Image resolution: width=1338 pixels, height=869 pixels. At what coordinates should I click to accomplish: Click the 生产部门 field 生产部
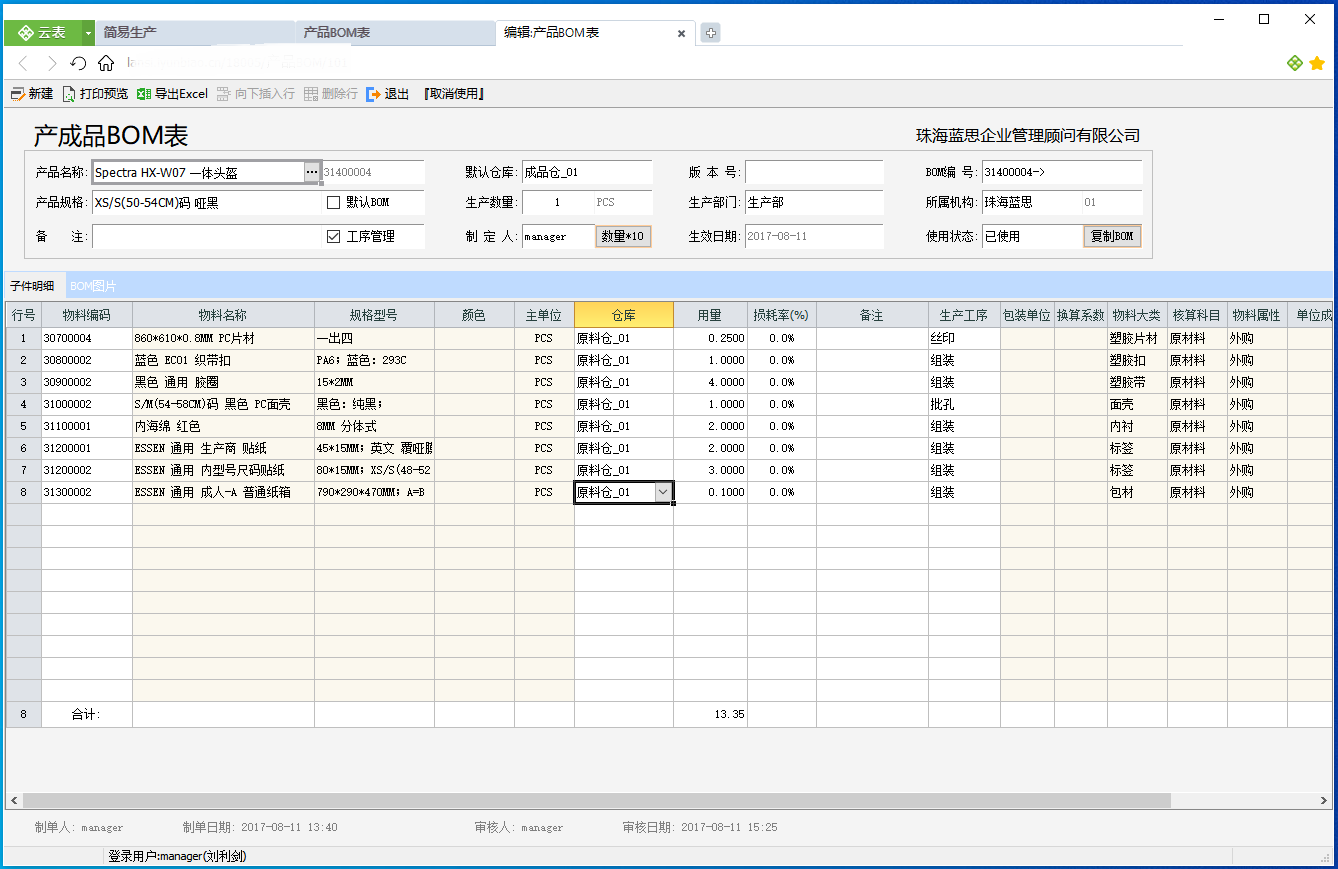point(813,203)
